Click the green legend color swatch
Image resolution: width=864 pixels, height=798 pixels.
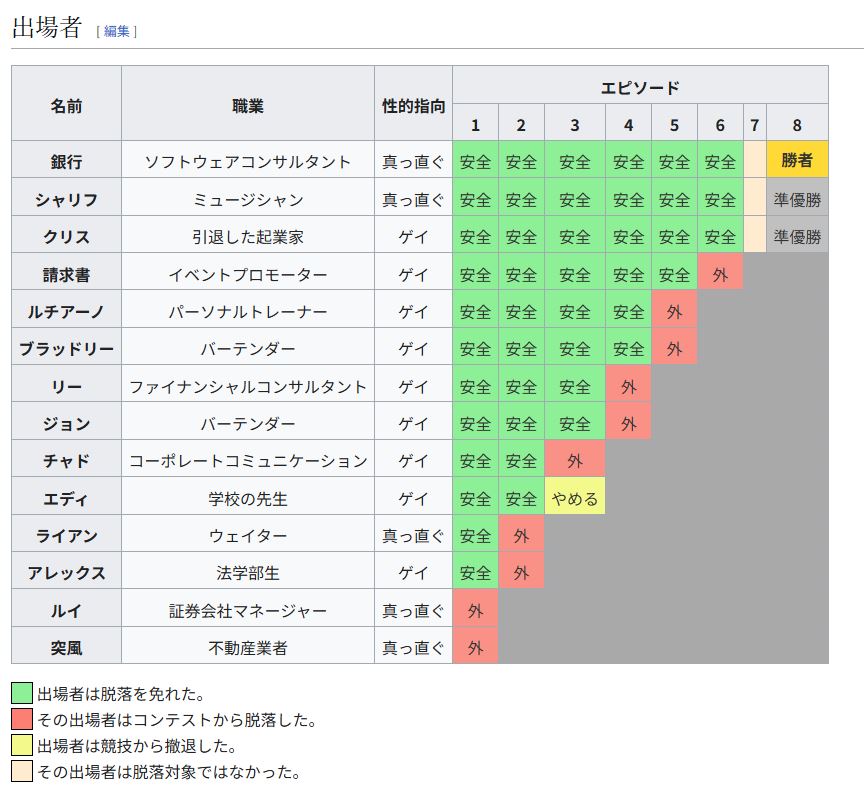click(x=22, y=693)
